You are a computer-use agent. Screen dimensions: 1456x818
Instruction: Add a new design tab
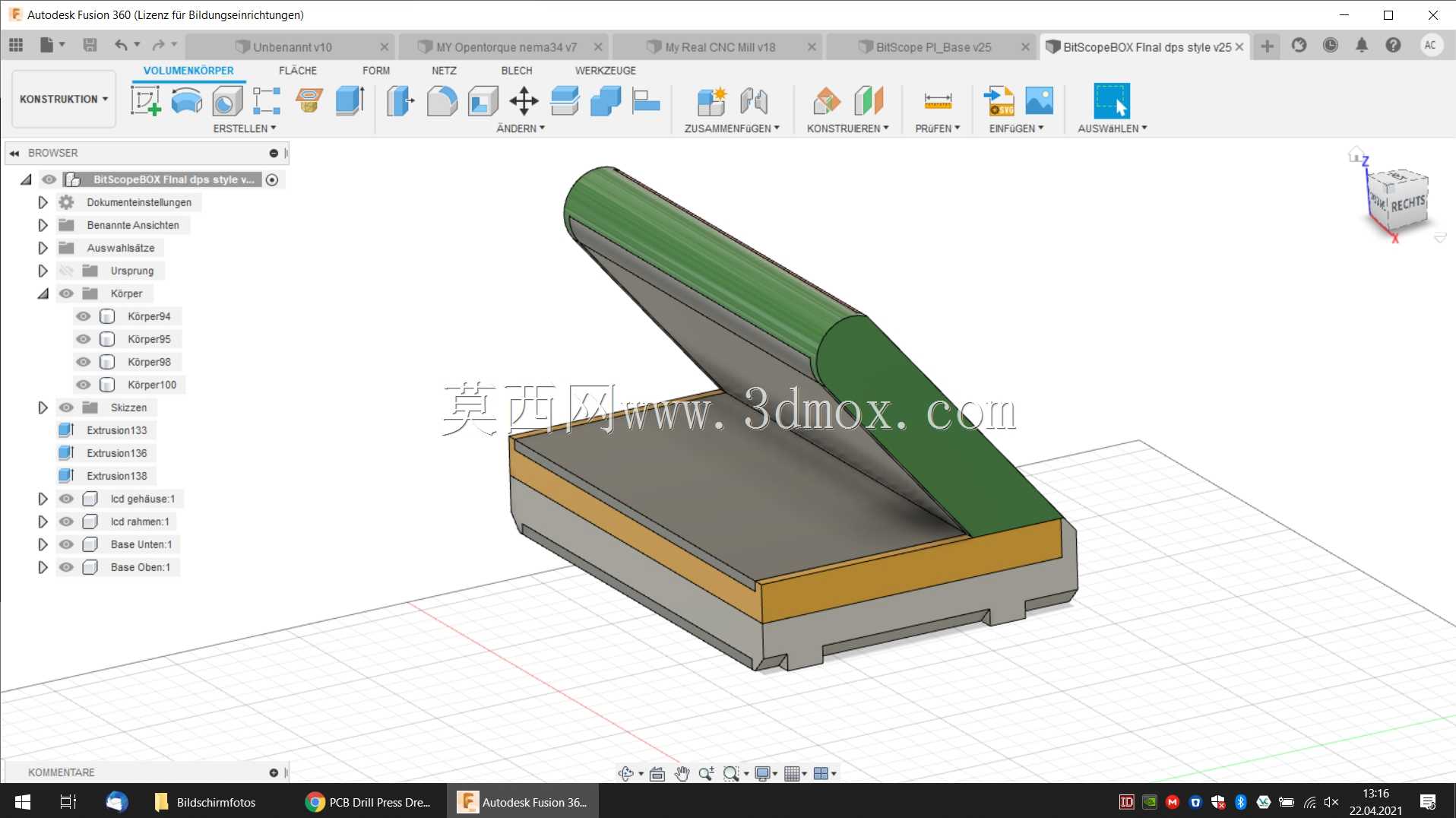click(x=1267, y=46)
